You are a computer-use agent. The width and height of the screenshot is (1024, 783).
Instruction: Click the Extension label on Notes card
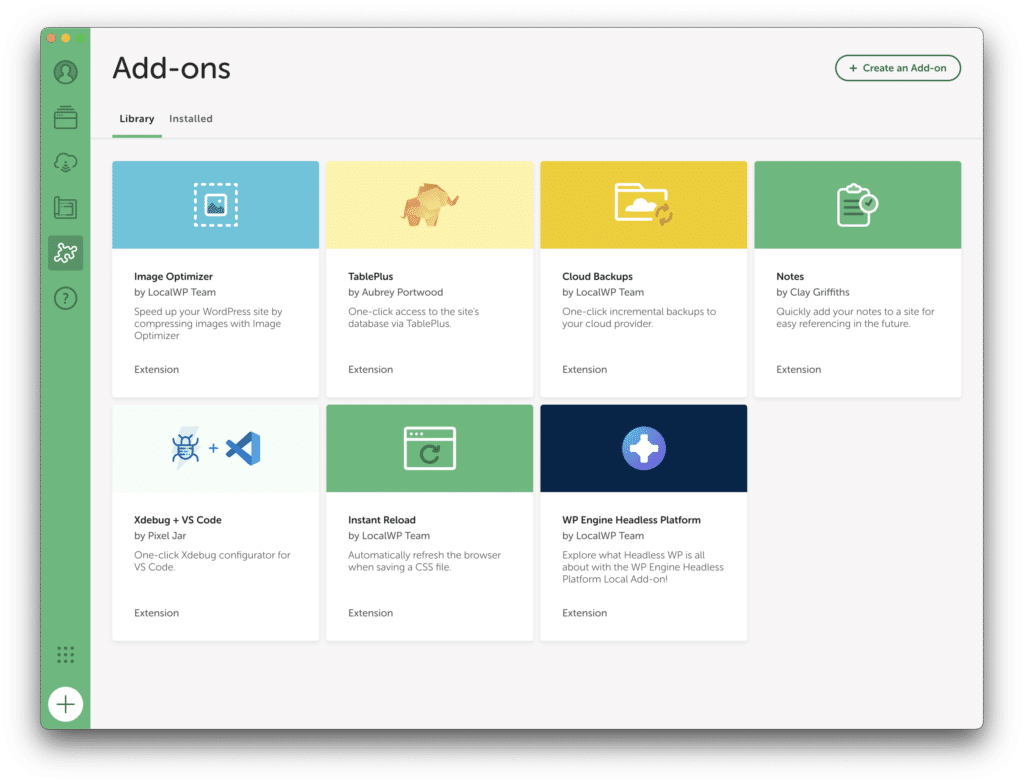pyautogui.click(x=799, y=370)
